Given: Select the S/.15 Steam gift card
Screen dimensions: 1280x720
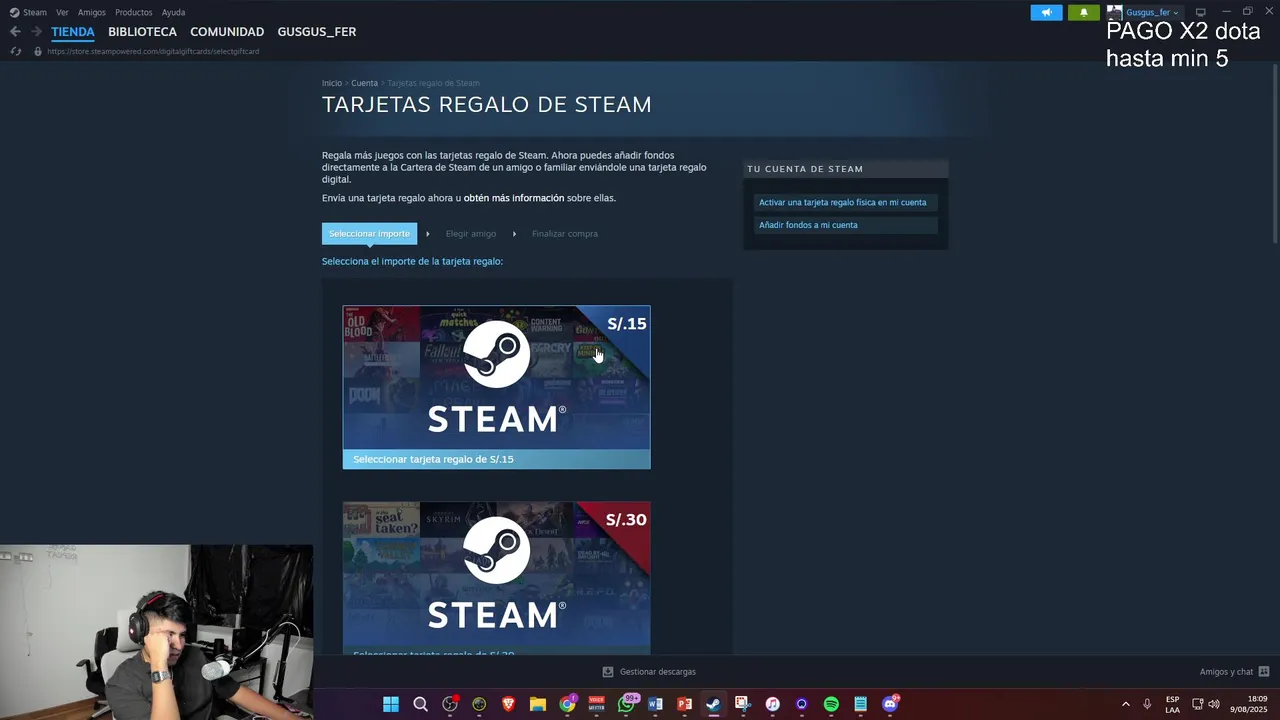Looking at the screenshot, I should tap(496, 387).
